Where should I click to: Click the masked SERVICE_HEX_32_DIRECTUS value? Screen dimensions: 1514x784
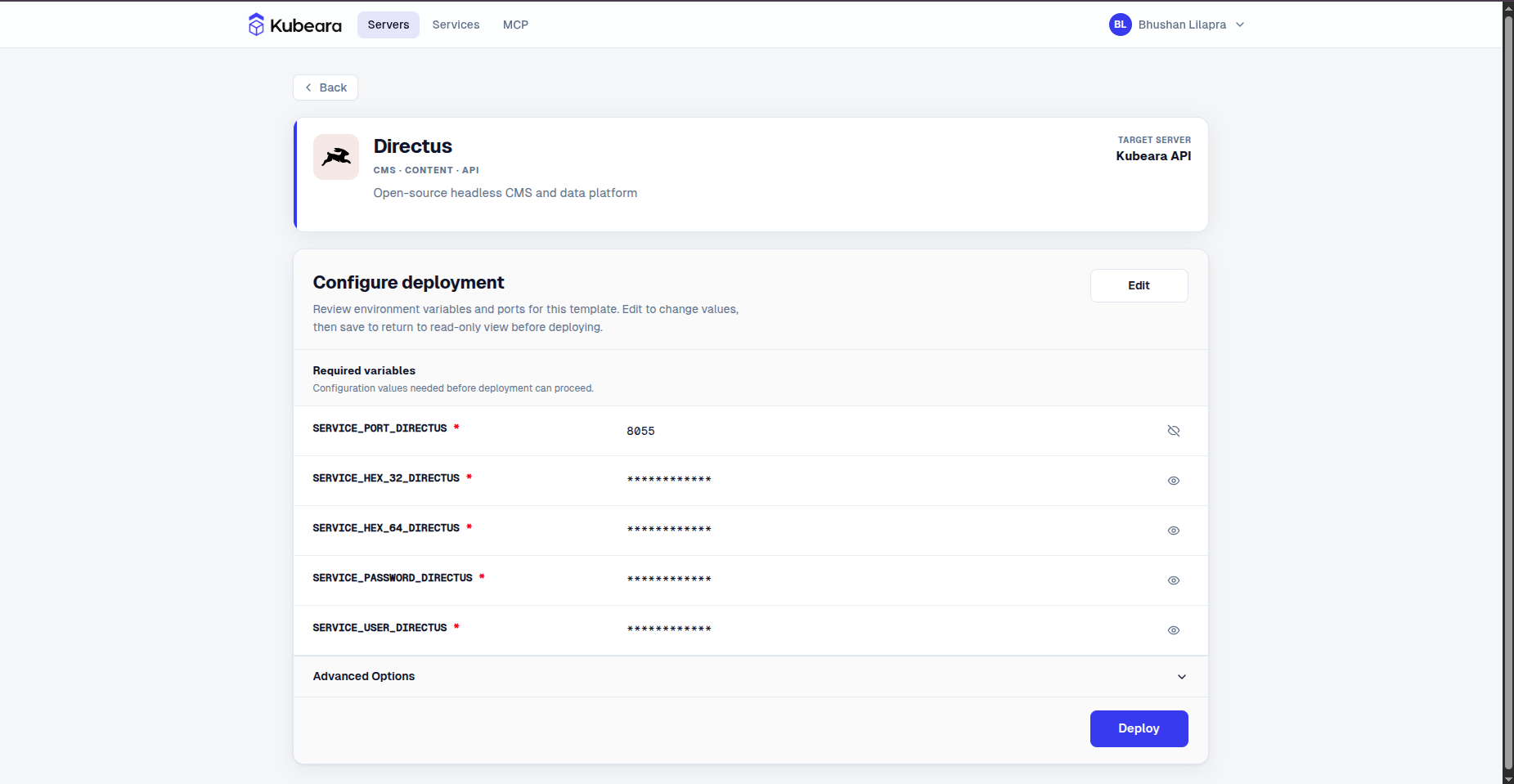669,480
